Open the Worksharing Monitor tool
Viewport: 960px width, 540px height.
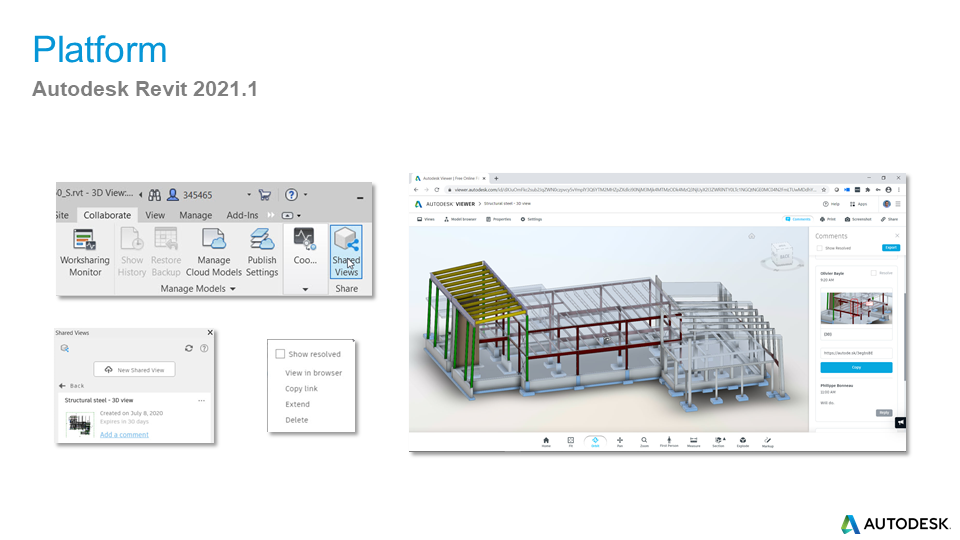click(85, 252)
